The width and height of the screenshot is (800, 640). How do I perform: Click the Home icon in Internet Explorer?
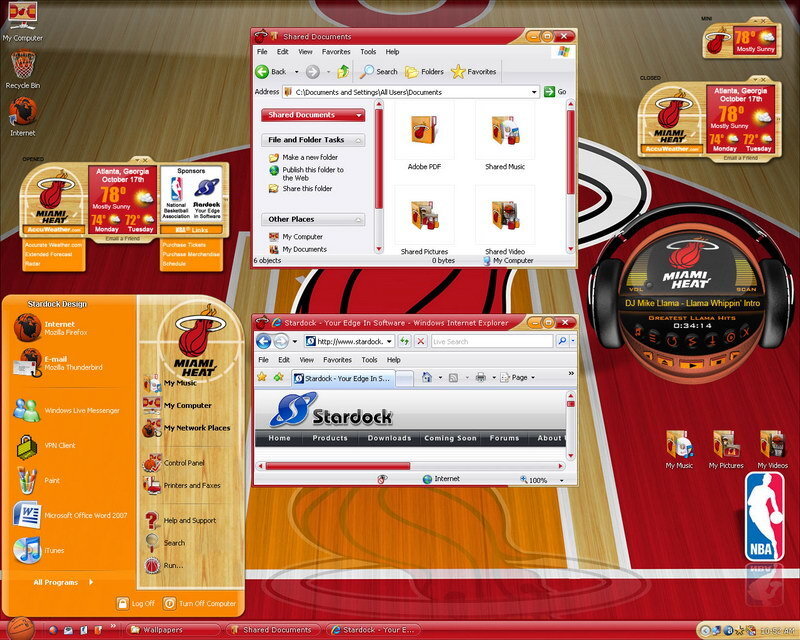(427, 377)
